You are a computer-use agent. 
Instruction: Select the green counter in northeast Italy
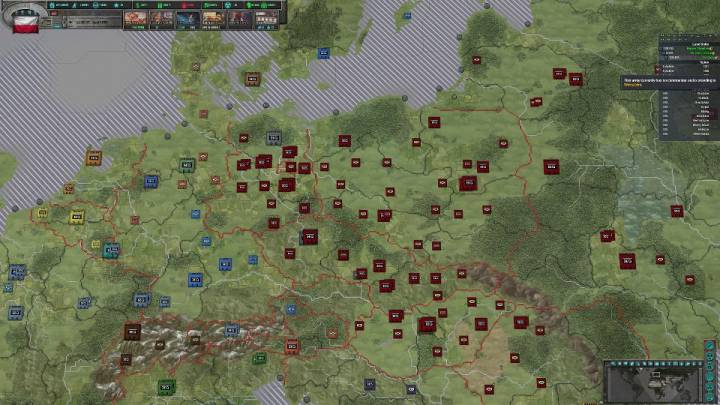coord(259,358)
